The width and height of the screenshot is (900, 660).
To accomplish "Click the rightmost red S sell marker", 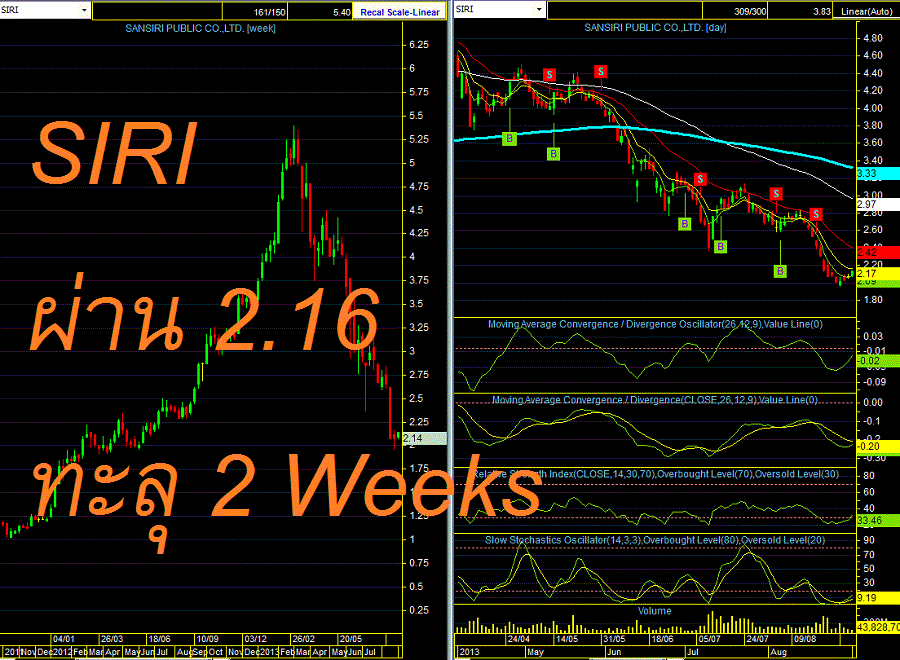I will [x=816, y=215].
